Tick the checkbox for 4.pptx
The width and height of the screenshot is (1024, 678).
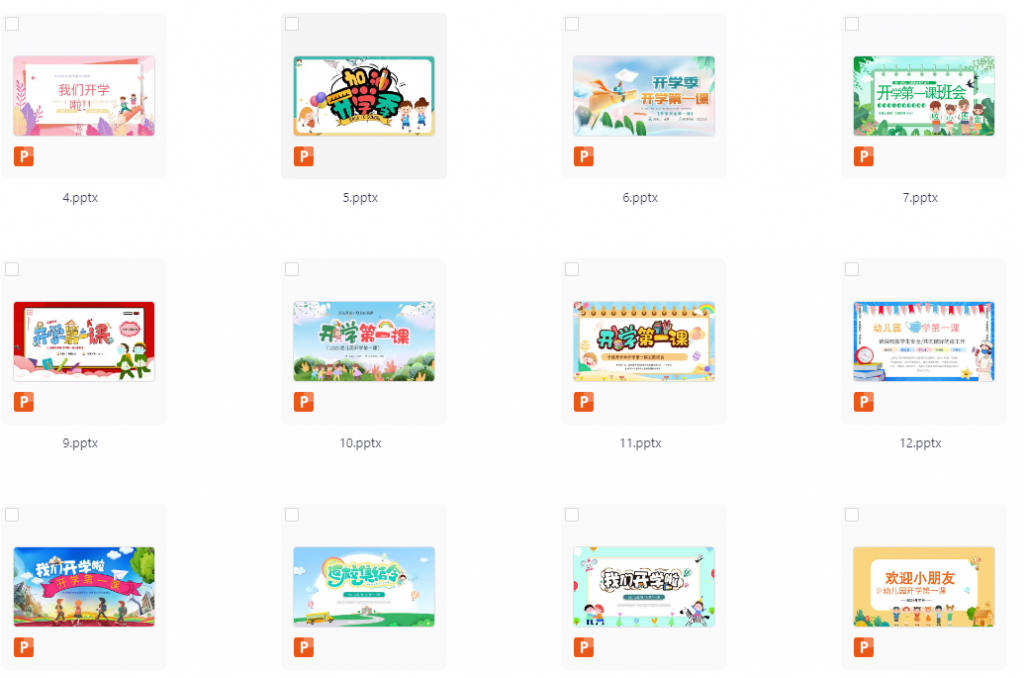tap(12, 24)
